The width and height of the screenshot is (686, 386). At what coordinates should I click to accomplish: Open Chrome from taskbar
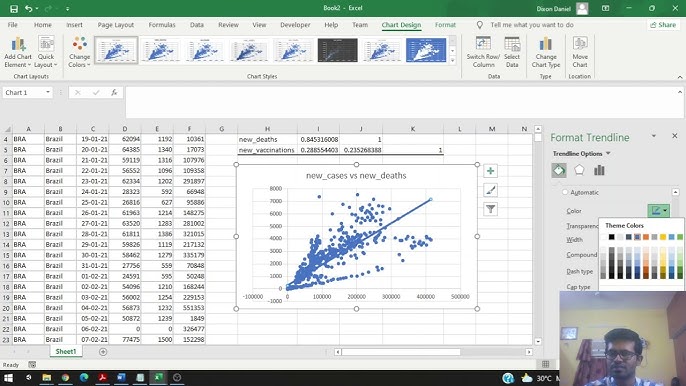coord(65,377)
